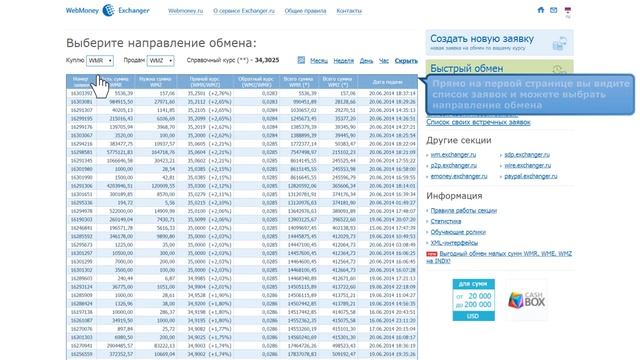Open О сервисе Exchanger.ru menu item
This screenshot has width=640, height=360.
(x=244, y=11)
